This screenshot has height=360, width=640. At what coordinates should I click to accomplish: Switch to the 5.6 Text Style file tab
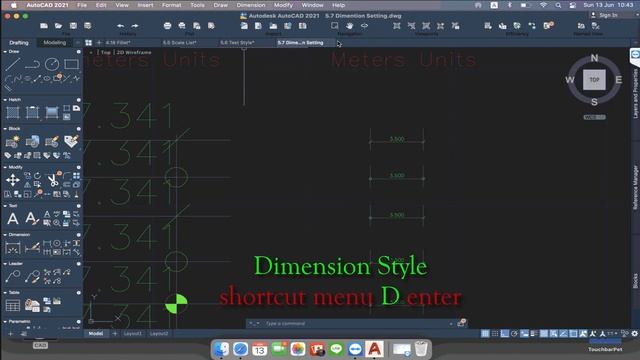tap(238, 42)
